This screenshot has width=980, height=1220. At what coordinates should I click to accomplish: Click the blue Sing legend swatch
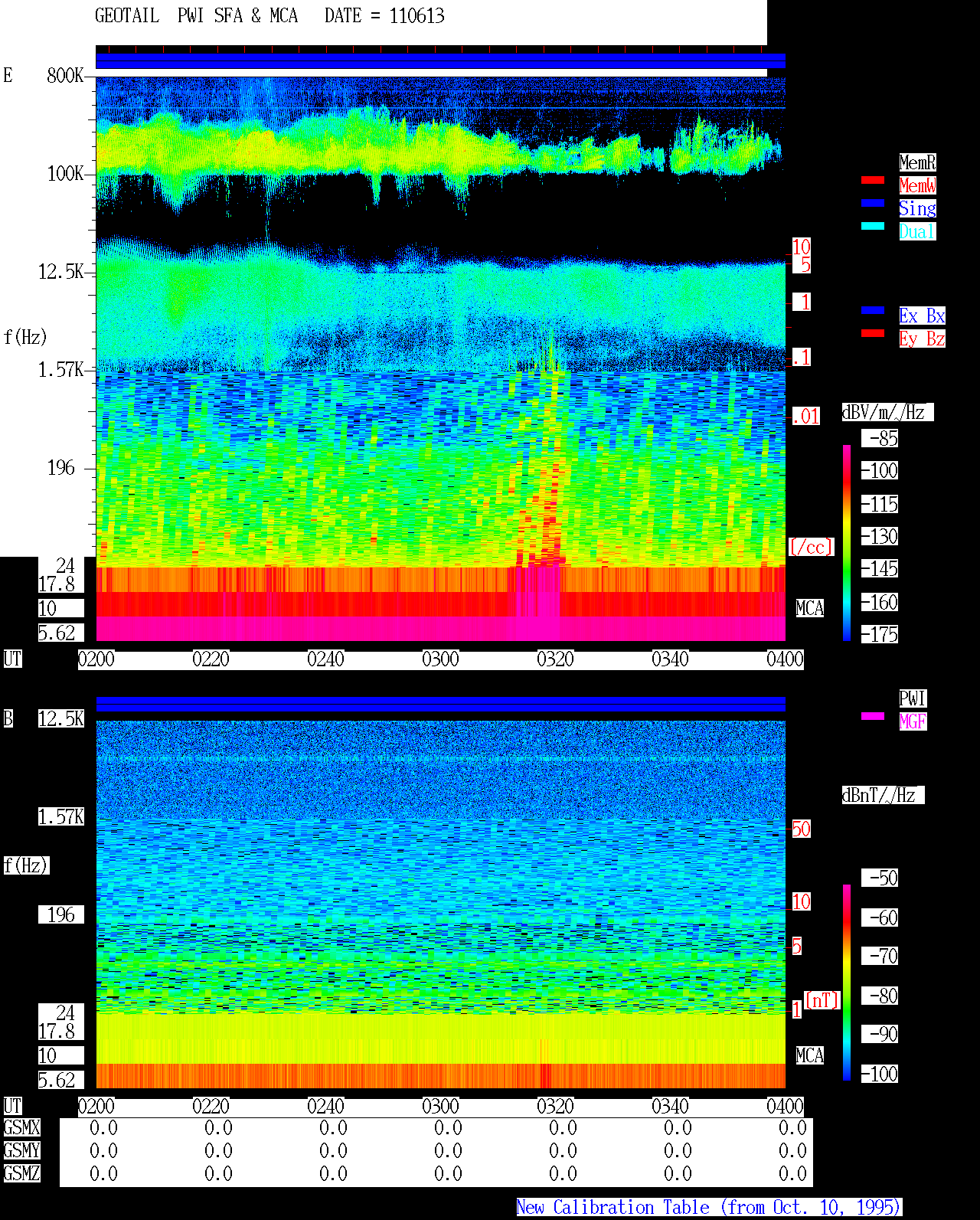(x=873, y=203)
